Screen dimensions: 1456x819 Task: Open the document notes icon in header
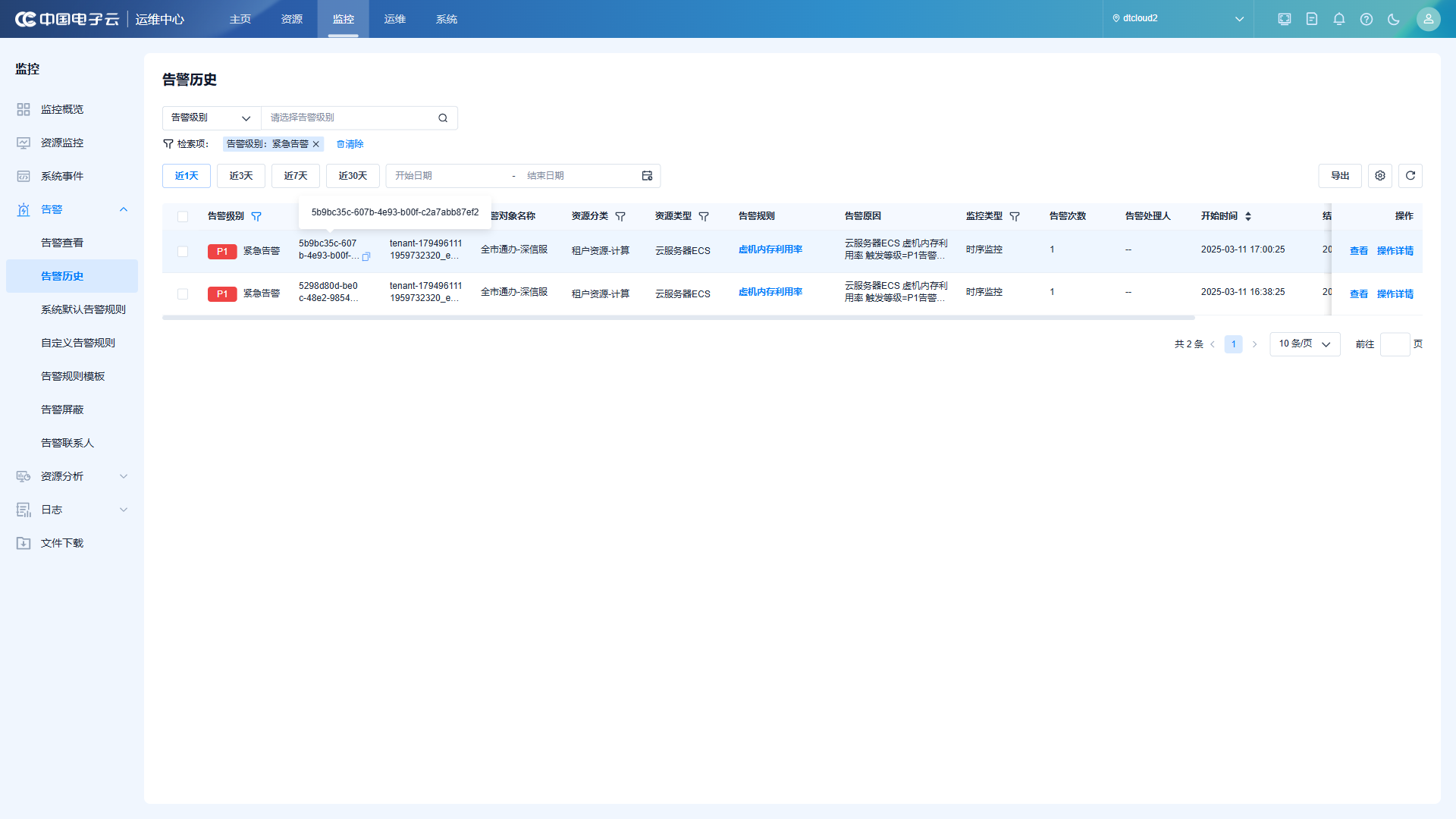click(x=1311, y=19)
